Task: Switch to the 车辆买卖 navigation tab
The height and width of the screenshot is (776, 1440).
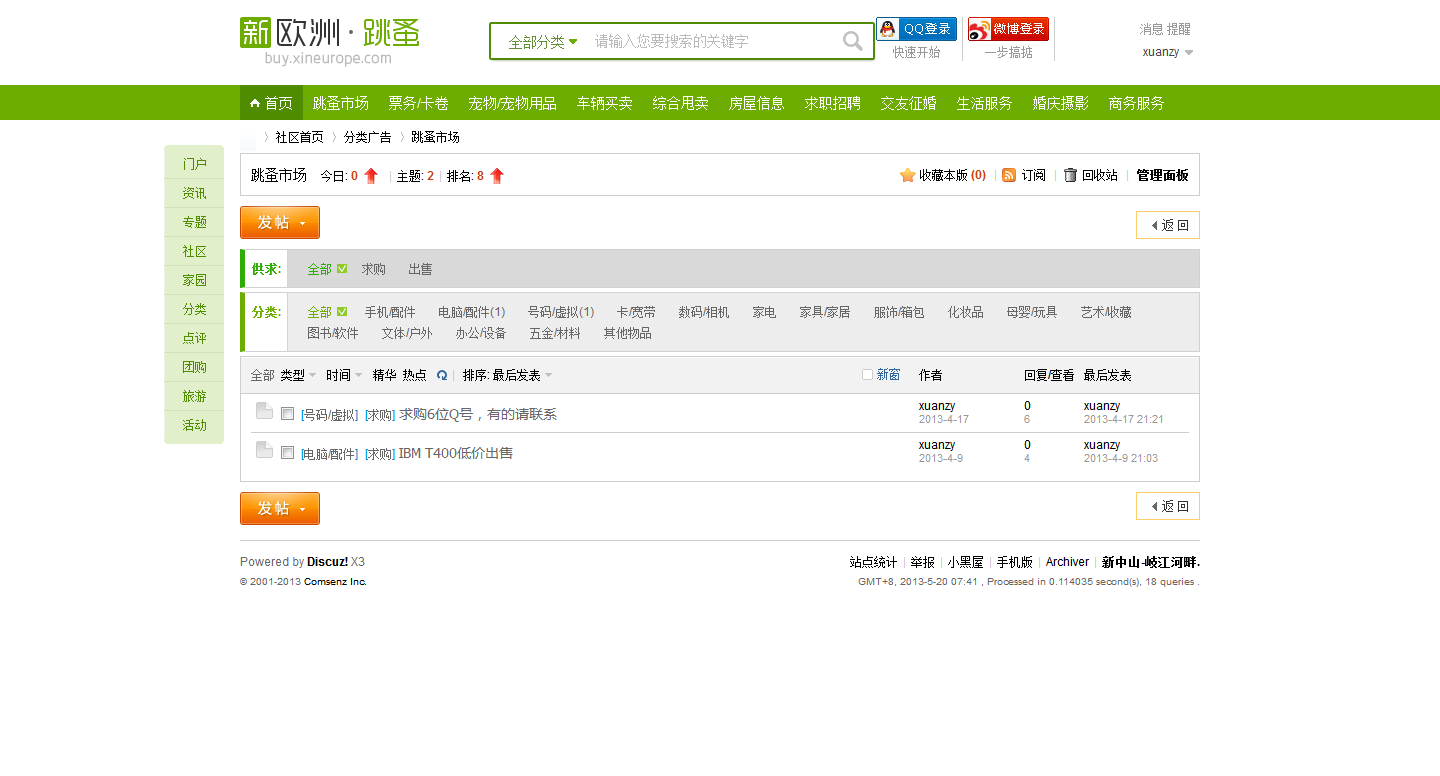Action: [604, 102]
